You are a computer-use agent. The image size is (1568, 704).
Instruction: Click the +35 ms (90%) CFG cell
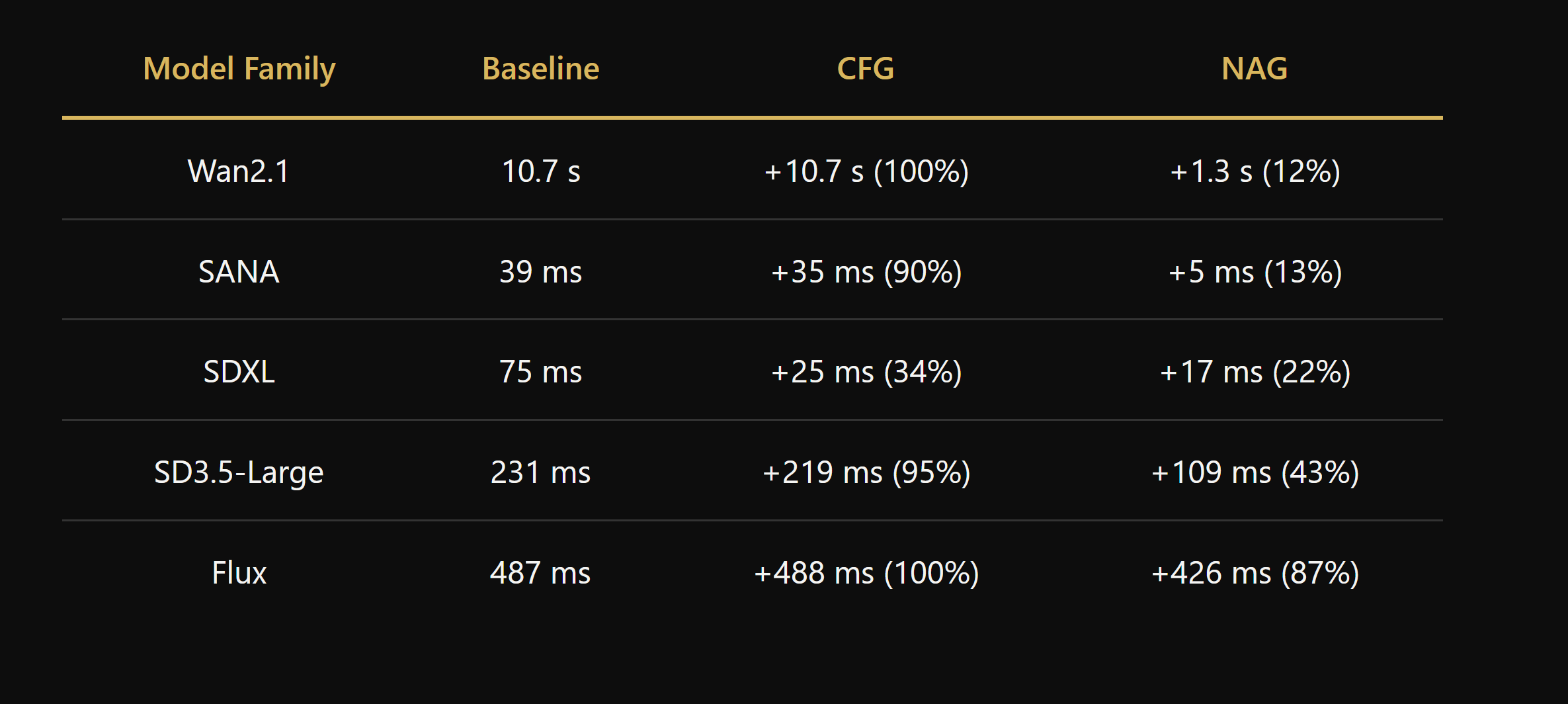(x=866, y=272)
